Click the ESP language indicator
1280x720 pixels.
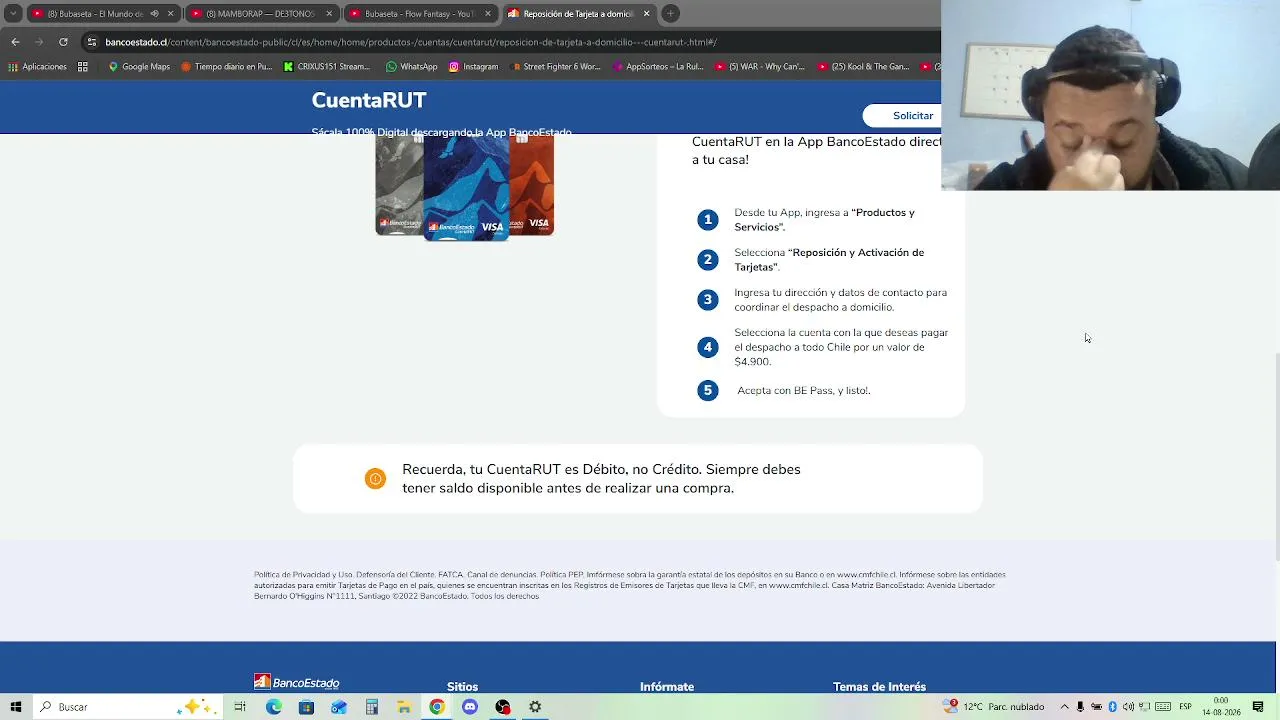coord(1185,707)
